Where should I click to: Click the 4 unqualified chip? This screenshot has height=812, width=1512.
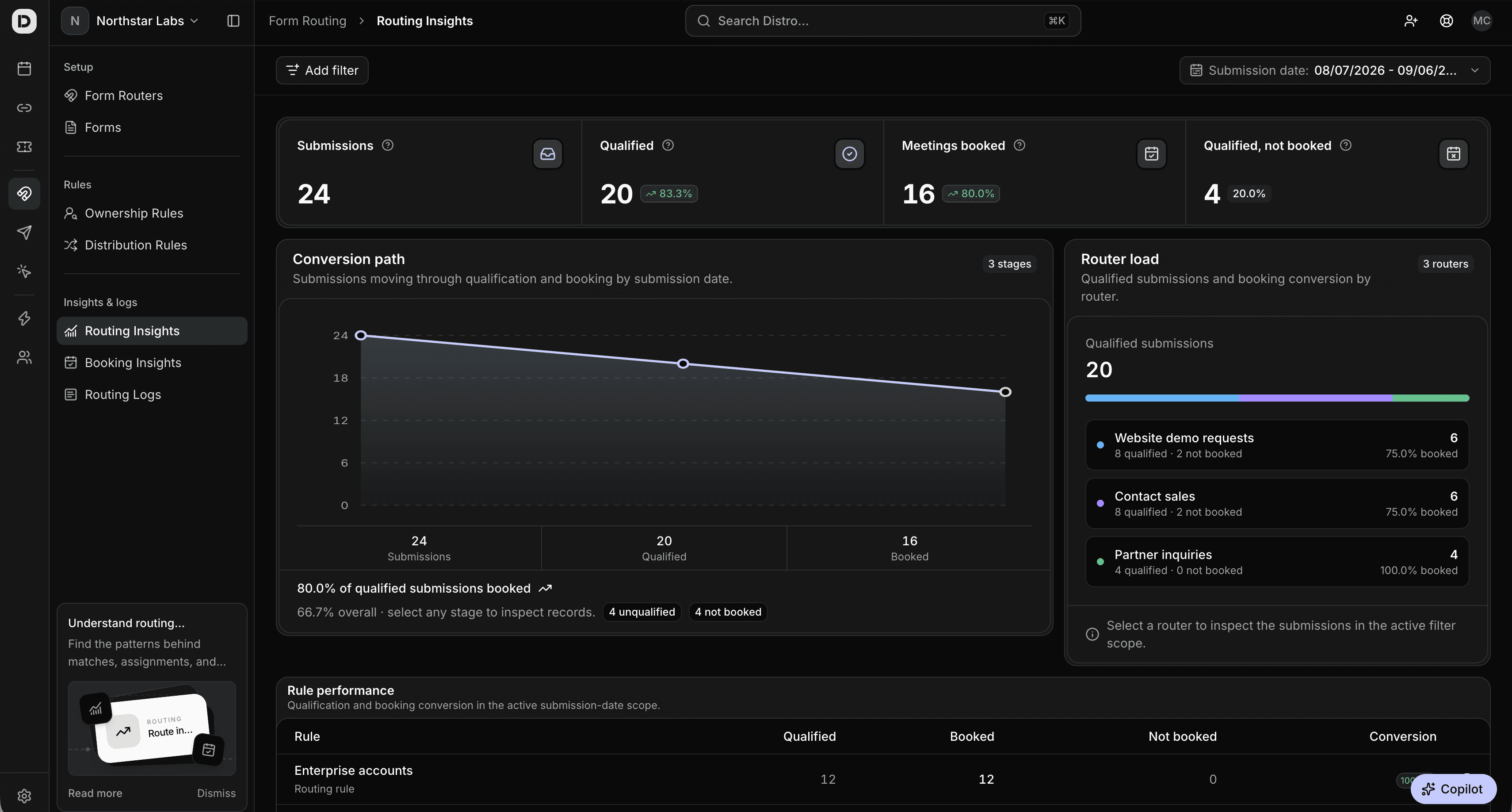tap(641, 612)
